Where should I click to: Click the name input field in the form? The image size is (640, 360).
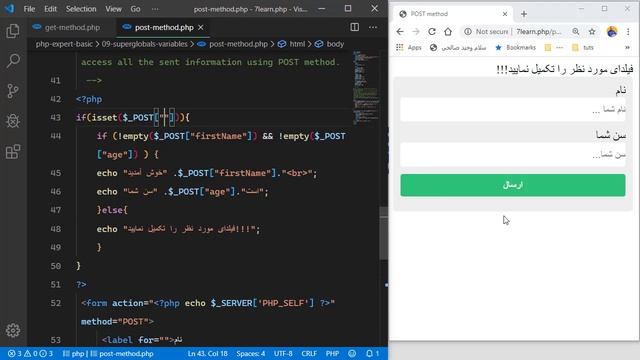(x=513, y=109)
